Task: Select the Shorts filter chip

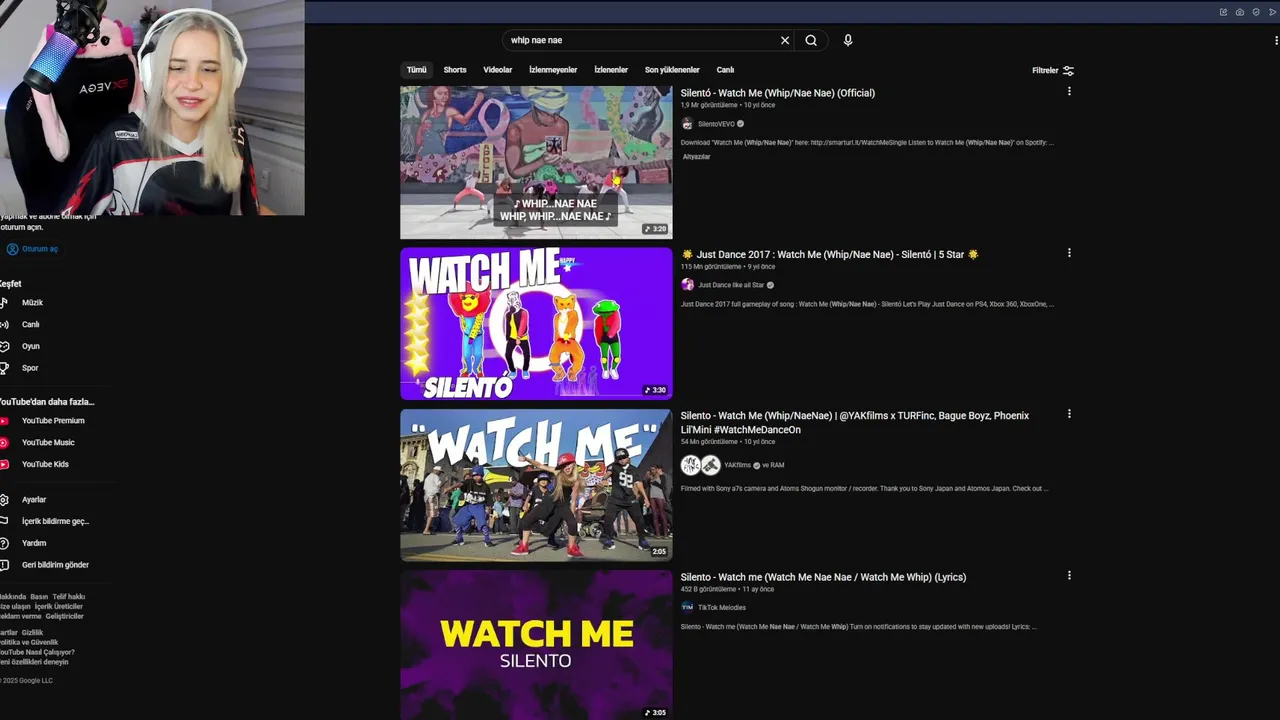Action: coord(455,70)
